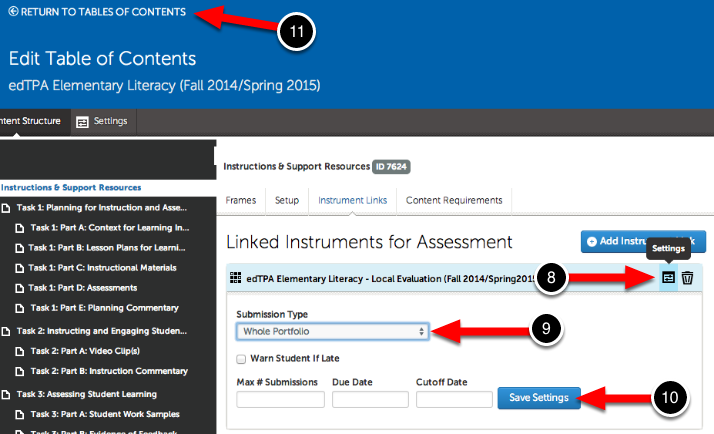
Task: Click page icon for Task 2: Part B
Action: pos(20,372)
